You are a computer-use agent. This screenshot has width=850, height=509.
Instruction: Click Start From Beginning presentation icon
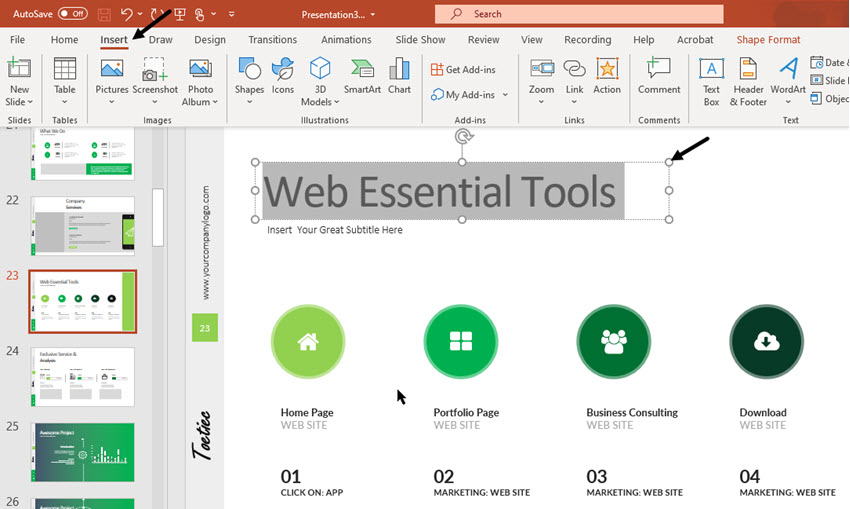pos(180,14)
